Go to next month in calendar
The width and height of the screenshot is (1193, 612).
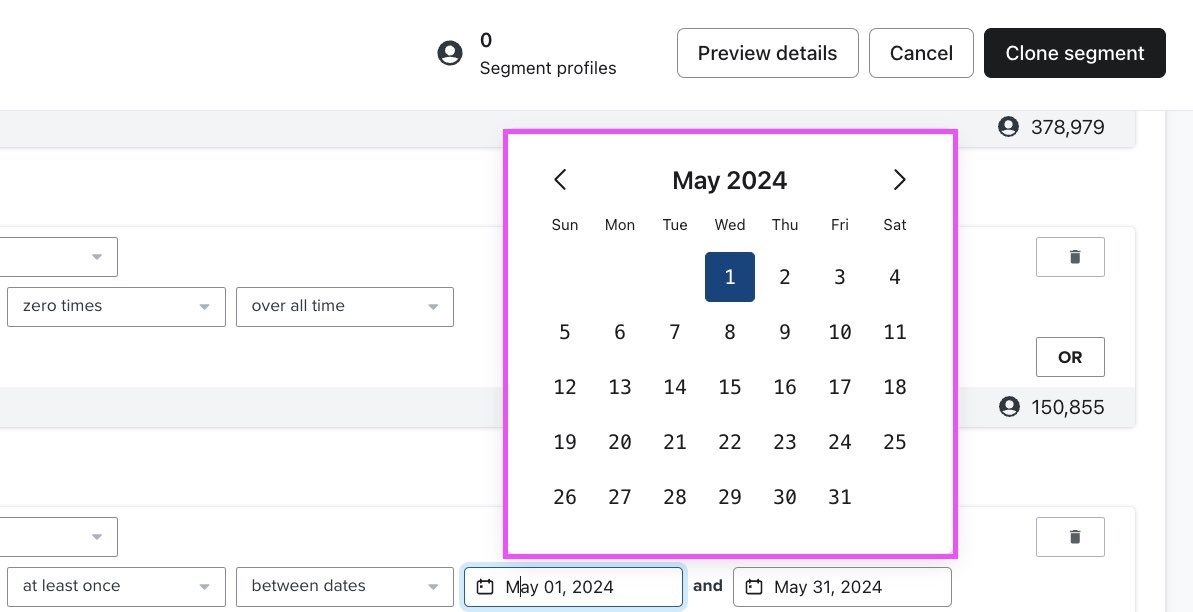pyautogui.click(x=899, y=180)
